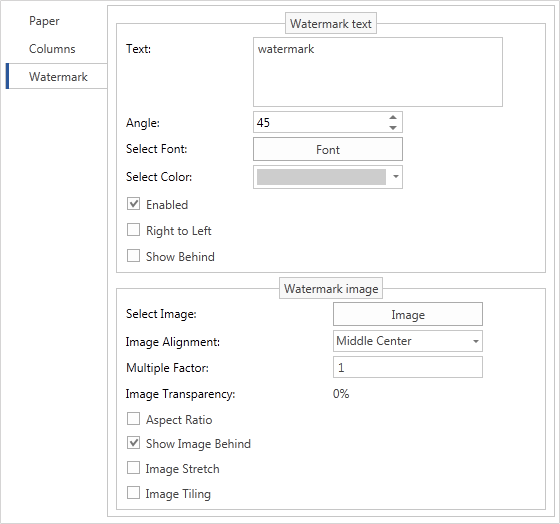This screenshot has width=560, height=524.
Task: Open the Image selection button
Action: 408,314
